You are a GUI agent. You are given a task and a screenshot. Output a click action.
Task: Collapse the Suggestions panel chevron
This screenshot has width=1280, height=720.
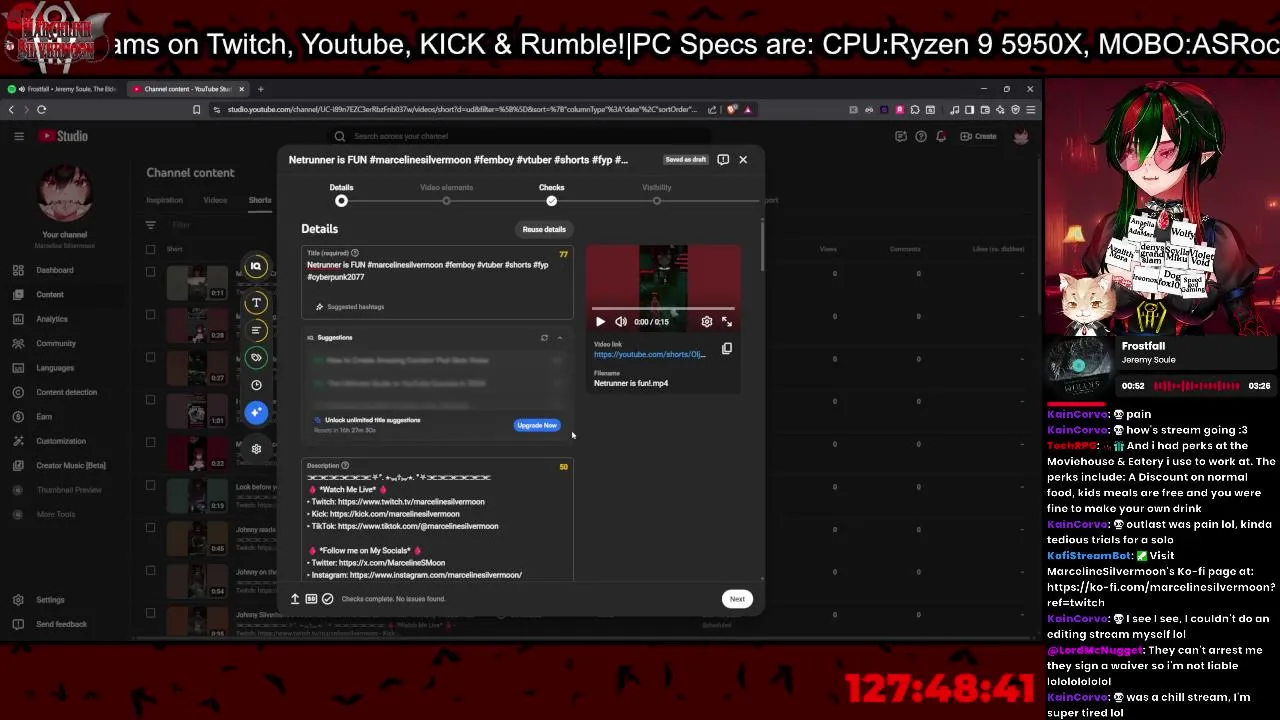(x=559, y=338)
